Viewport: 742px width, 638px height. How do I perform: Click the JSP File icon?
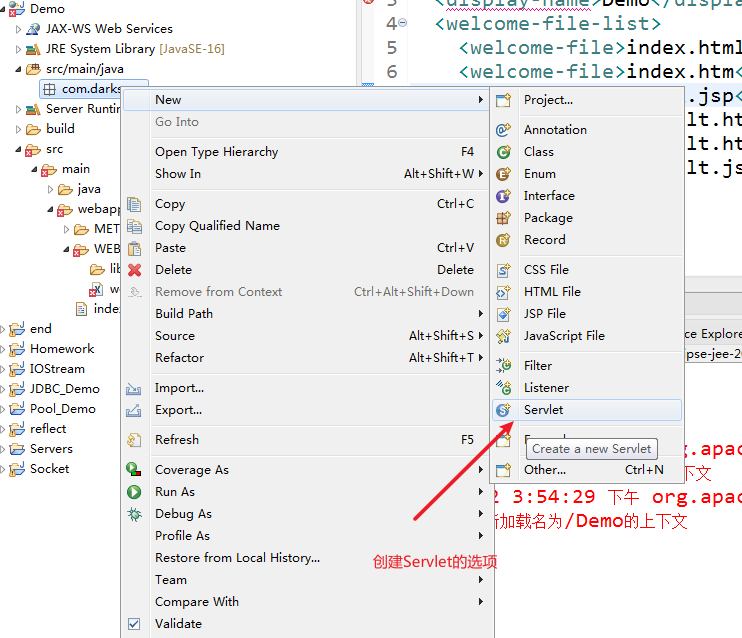coord(503,314)
